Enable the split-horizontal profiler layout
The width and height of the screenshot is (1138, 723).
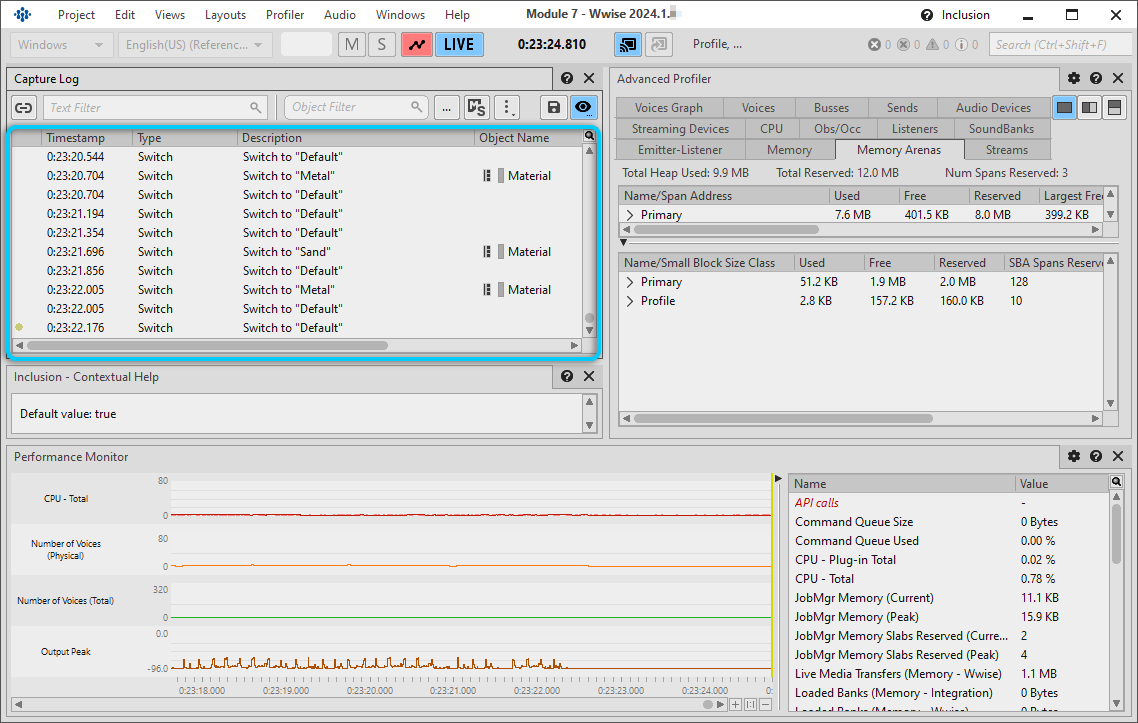[1114, 108]
